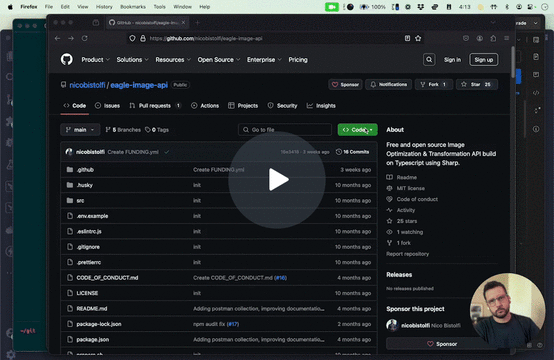The image size is (554, 360).
Task: Expand the Enterprise menu
Action: [264, 60]
